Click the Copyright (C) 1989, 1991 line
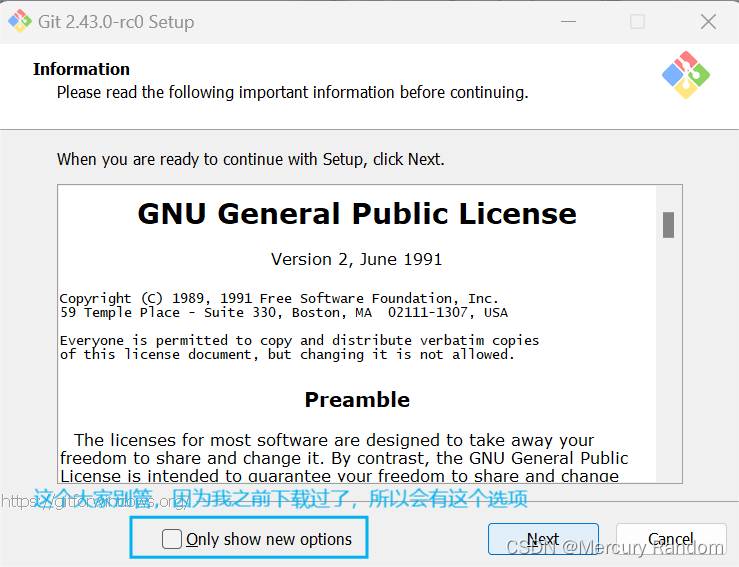Viewport: 739px width, 567px height. pos(279,298)
